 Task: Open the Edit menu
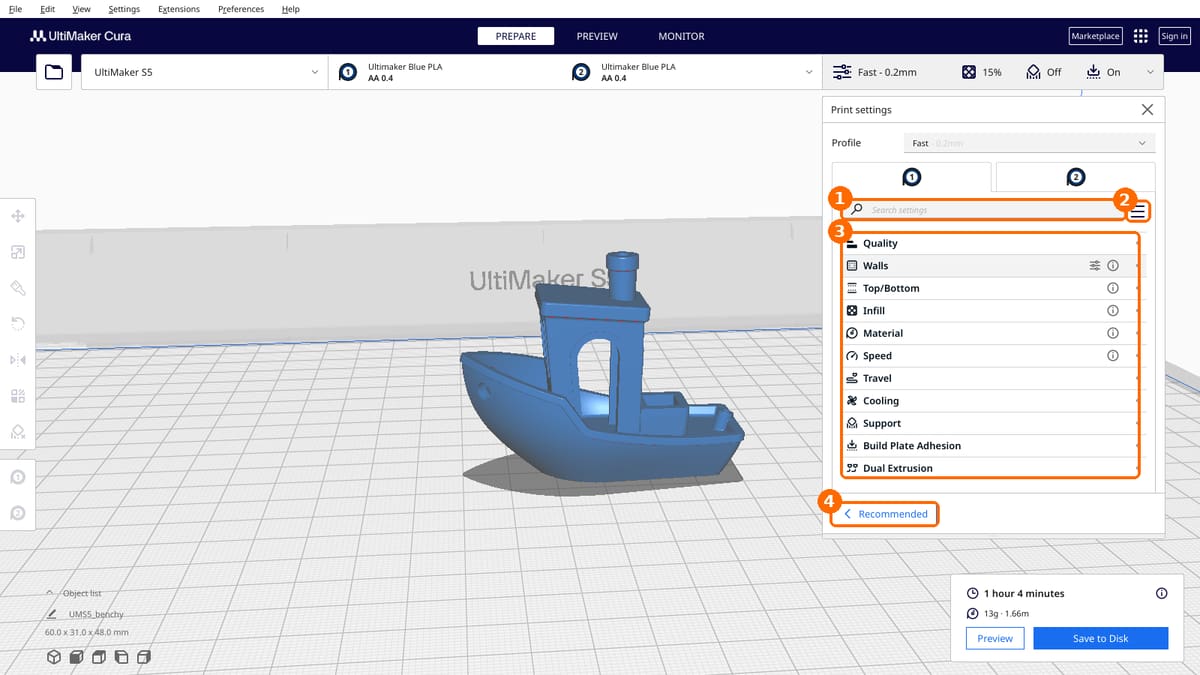pos(48,9)
